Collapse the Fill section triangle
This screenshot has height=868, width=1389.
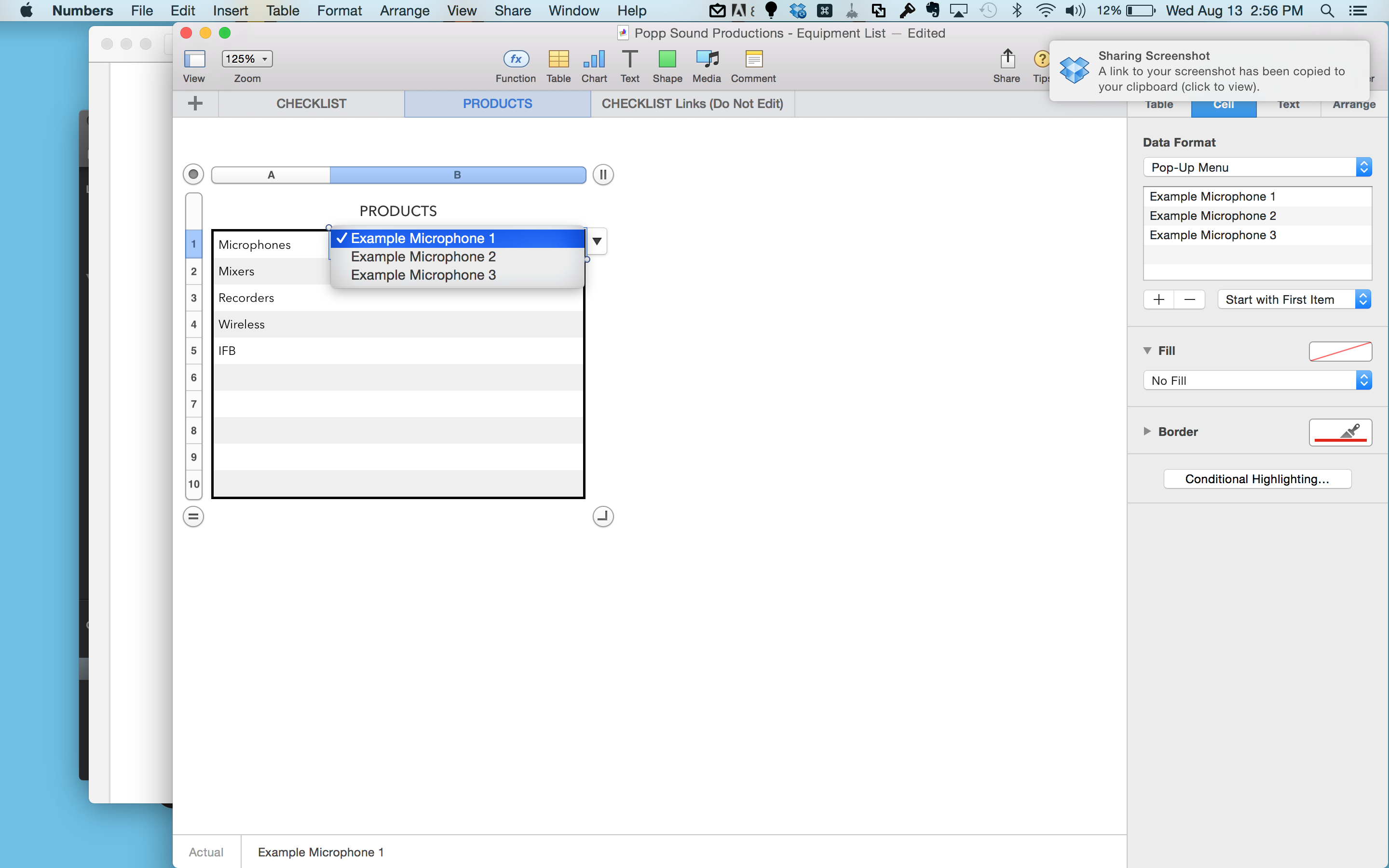pos(1147,350)
